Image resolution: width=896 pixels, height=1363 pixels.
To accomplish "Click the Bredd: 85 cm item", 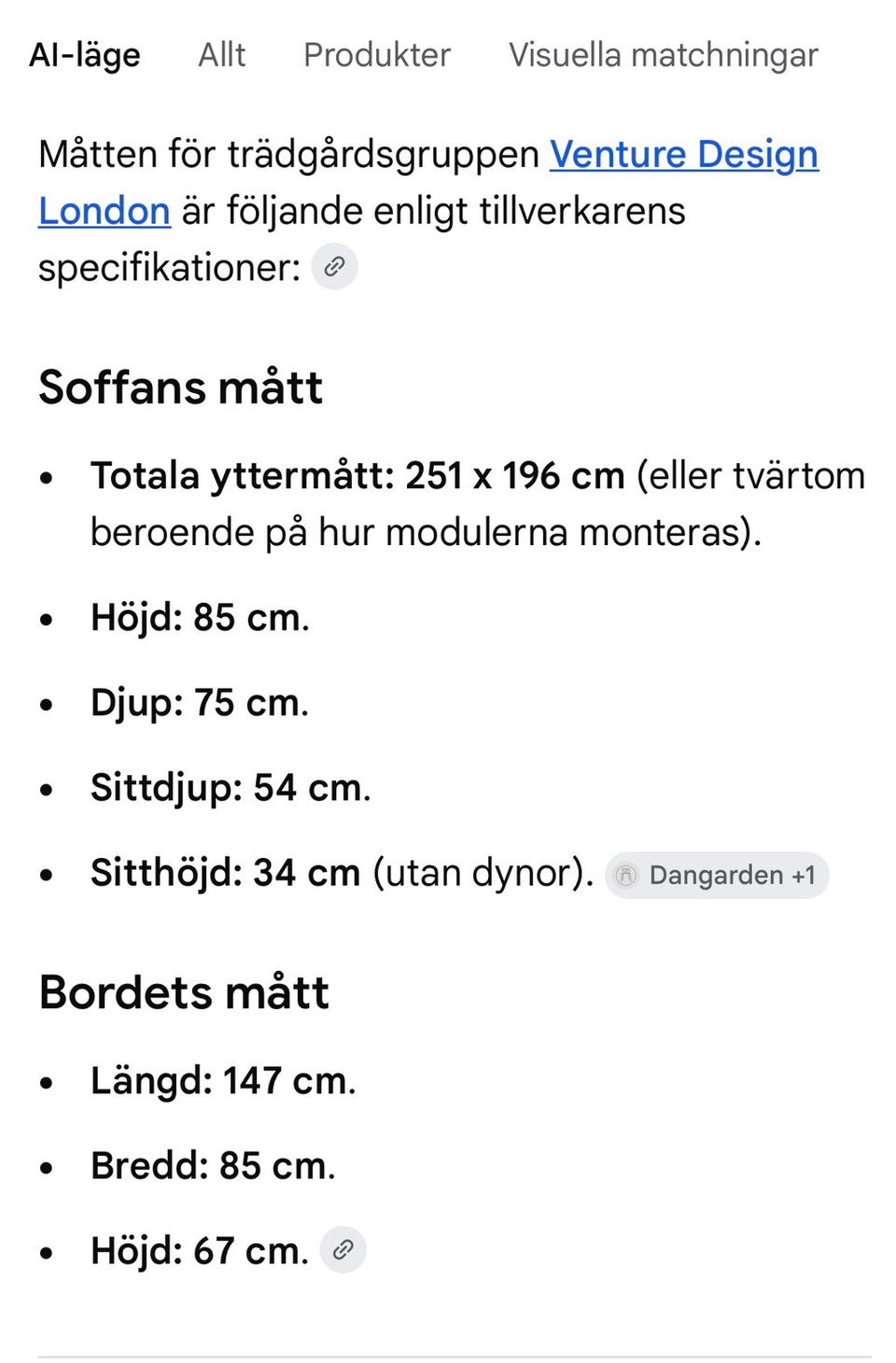I will tap(213, 1166).
